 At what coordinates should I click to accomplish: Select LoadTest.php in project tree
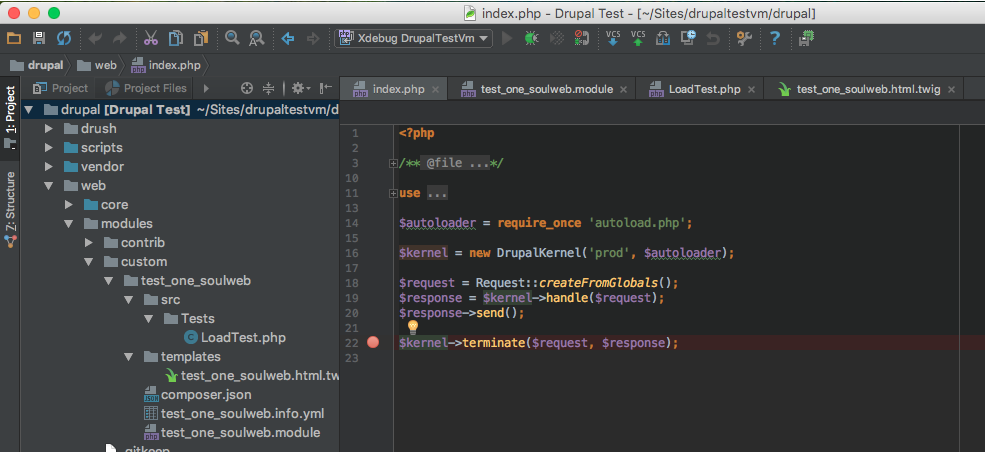coord(235,338)
